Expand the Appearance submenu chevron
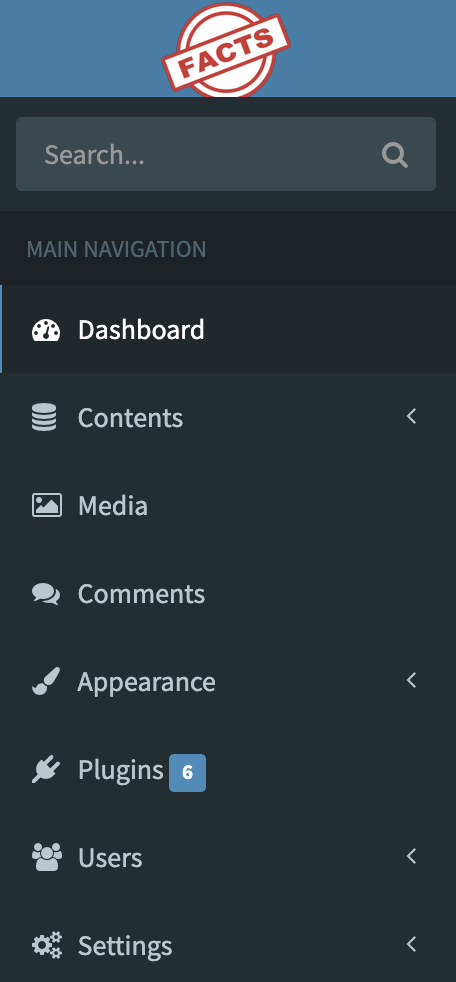Viewport: 456px width, 982px height. click(412, 680)
